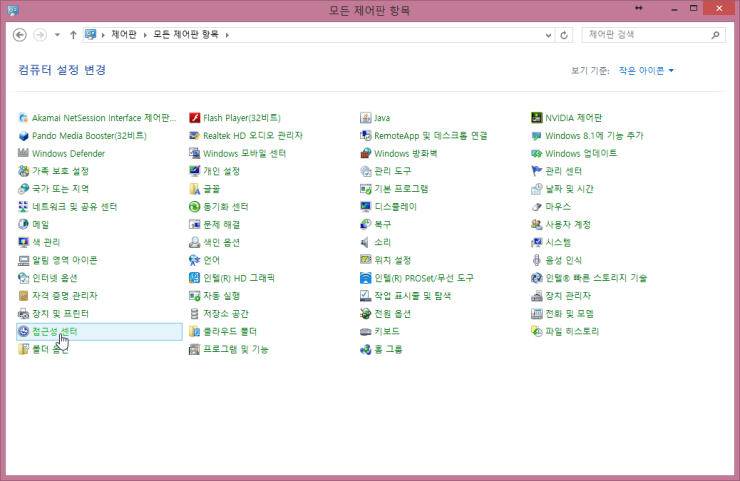Click the Forward arrow button
740x481 pixels.
[x=40, y=35]
